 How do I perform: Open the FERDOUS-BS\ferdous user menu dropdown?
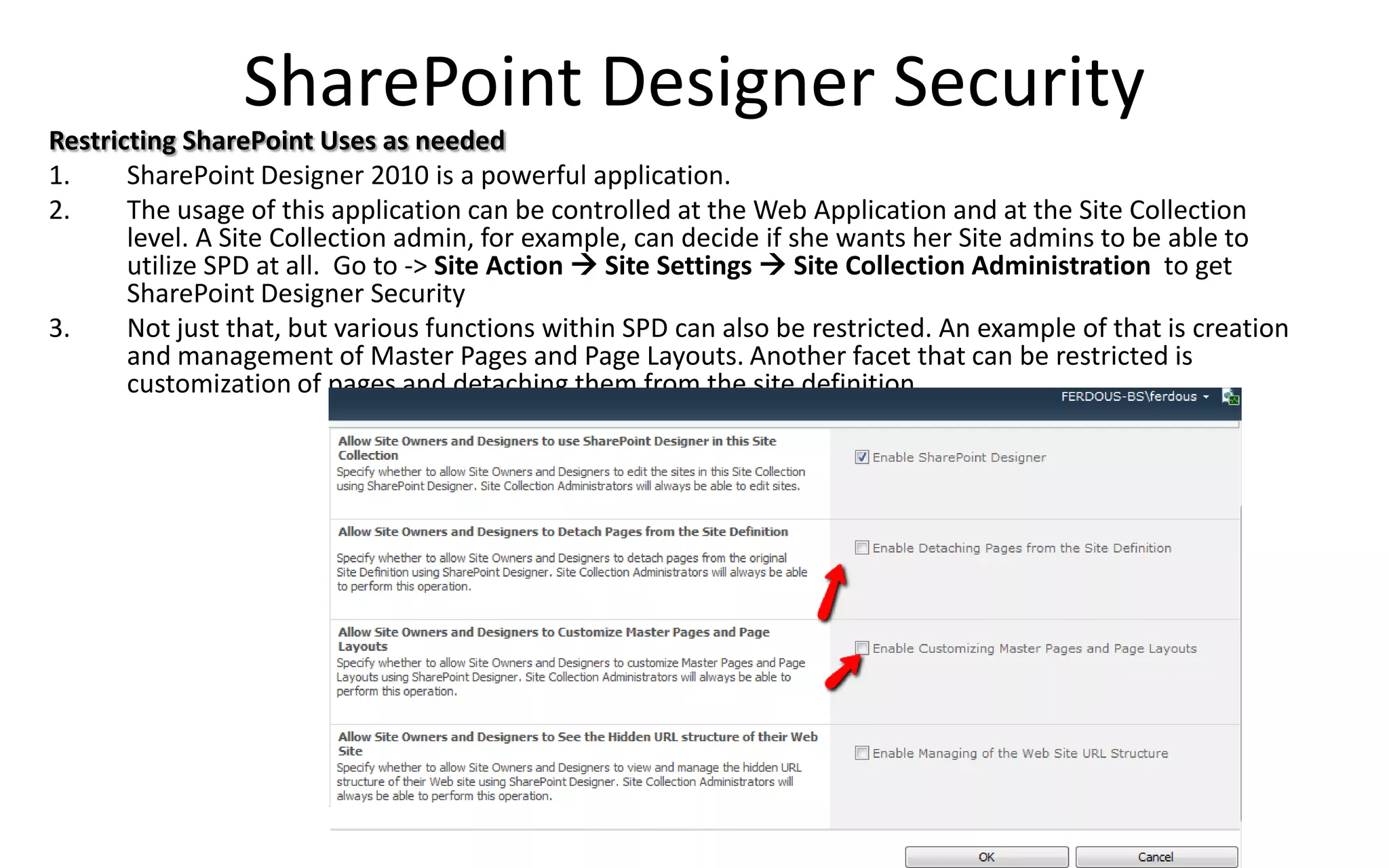(1135, 397)
